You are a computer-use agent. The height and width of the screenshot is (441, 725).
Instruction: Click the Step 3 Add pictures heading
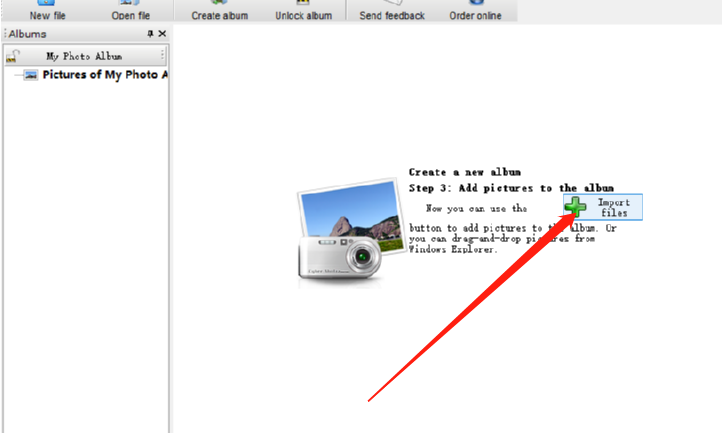coord(511,188)
